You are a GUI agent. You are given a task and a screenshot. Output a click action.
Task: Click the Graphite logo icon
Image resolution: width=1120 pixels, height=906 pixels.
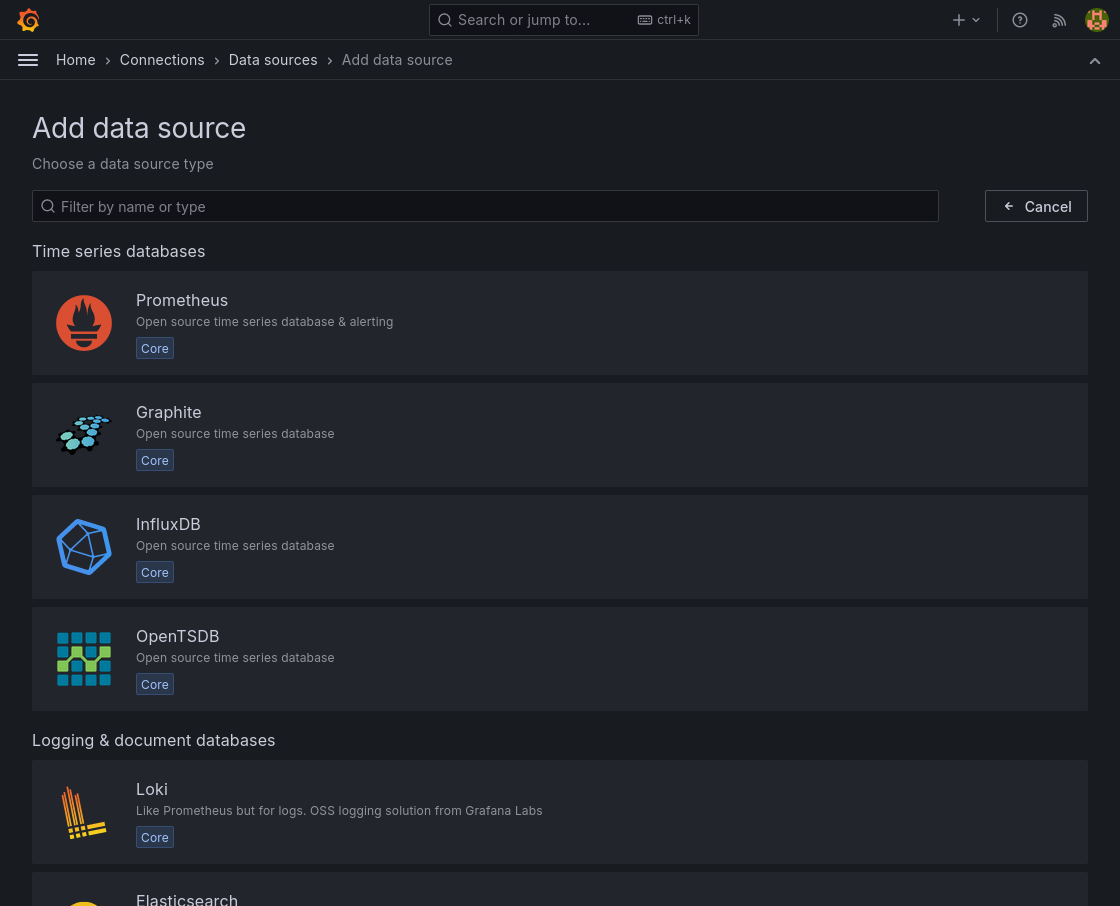tap(84, 435)
